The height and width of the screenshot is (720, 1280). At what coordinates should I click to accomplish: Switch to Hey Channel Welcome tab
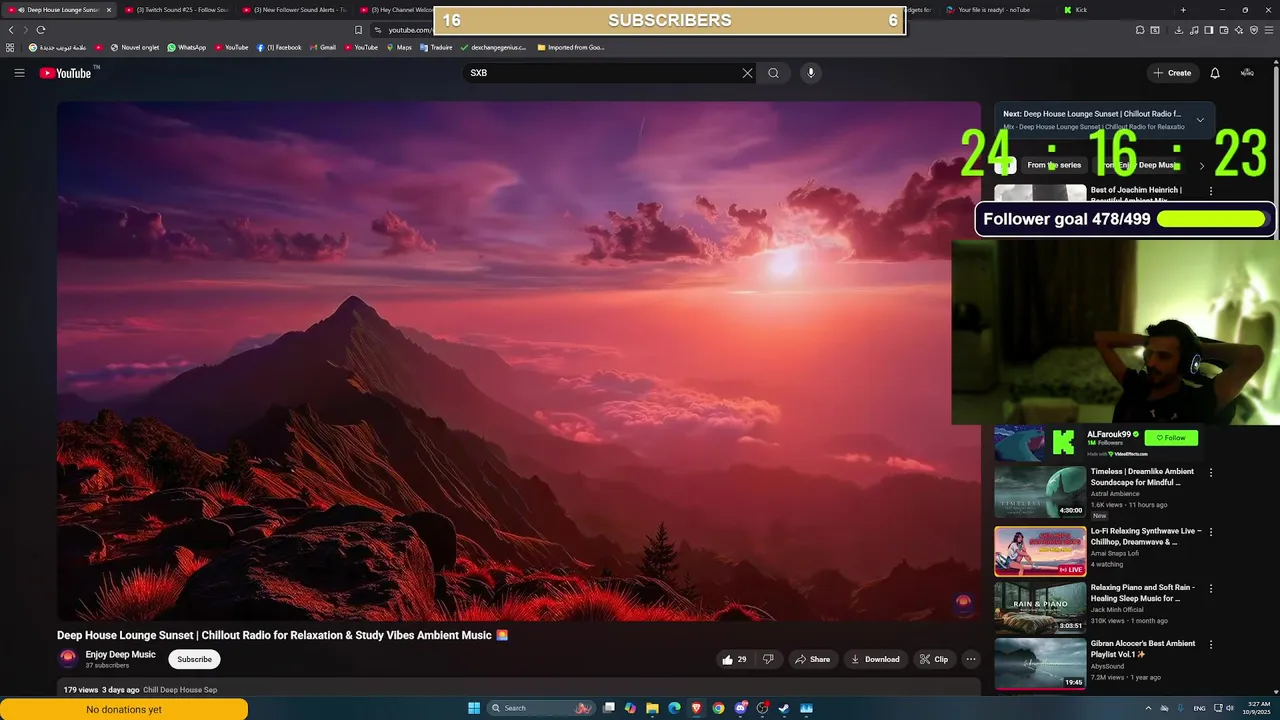coord(397,10)
